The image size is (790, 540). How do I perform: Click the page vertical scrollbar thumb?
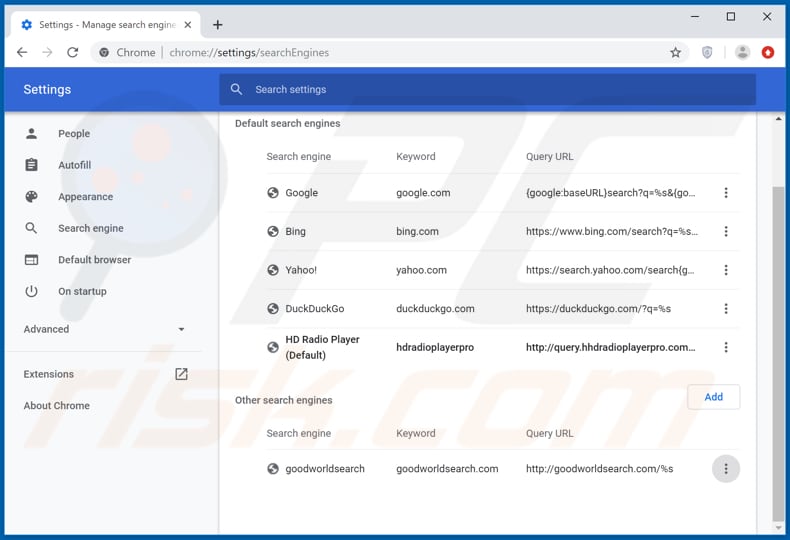[778, 354]
